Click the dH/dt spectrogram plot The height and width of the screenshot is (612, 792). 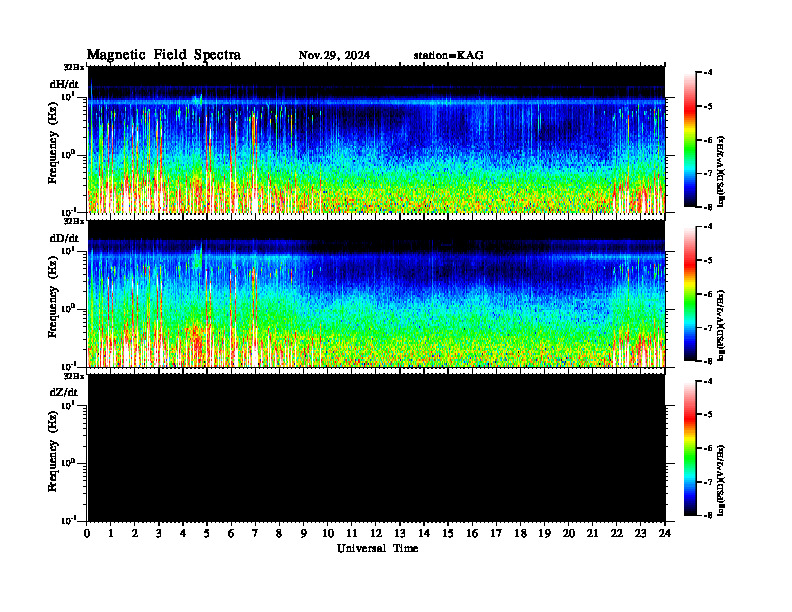click(376, 139)
